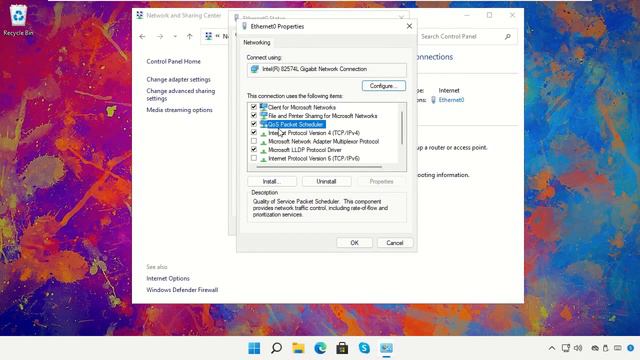
Task: Click the Control Panel address bar icon
Action: [x=209, y=36]
